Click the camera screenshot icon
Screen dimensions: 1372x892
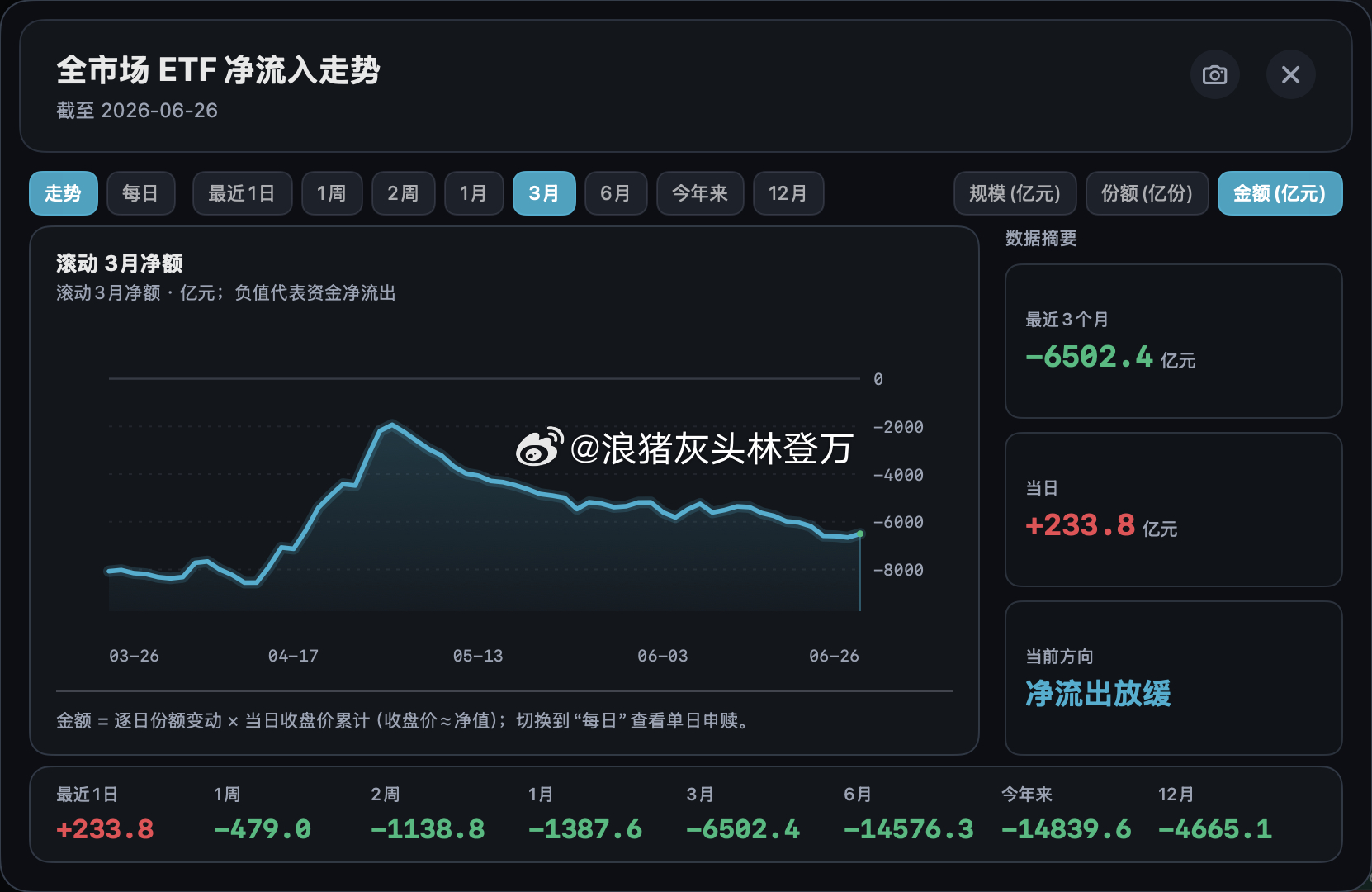[x=1214, y=74]
